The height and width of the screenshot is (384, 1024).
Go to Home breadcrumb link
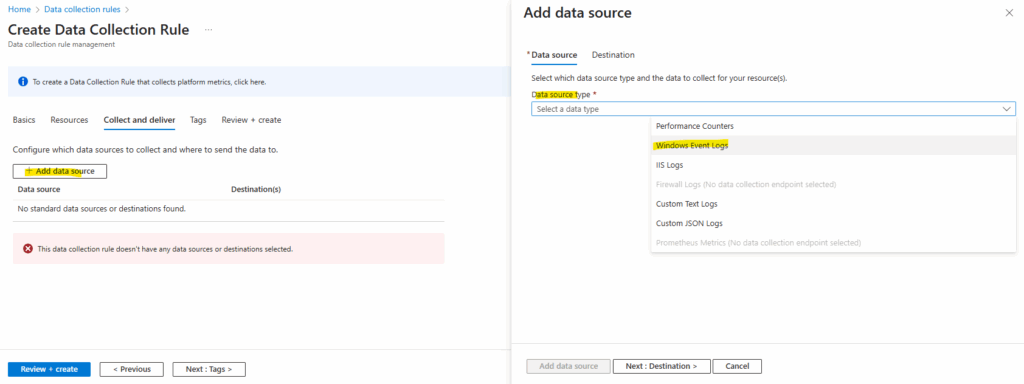coord(19,9)
